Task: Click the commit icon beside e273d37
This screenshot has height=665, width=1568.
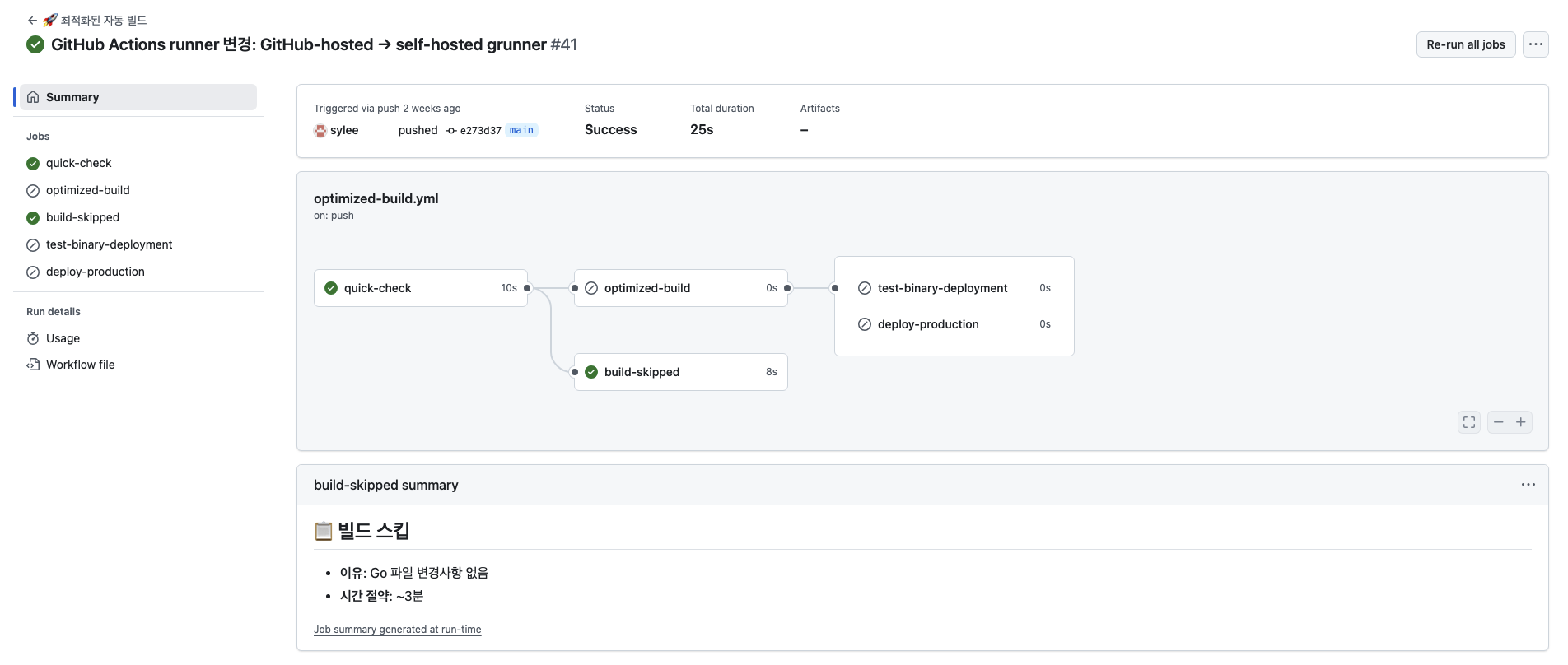Action: [x=451, y=131]
